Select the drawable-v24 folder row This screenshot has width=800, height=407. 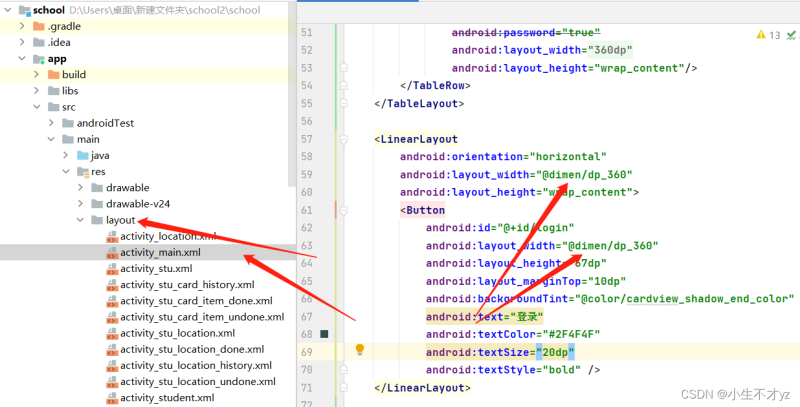pos(148,204)
